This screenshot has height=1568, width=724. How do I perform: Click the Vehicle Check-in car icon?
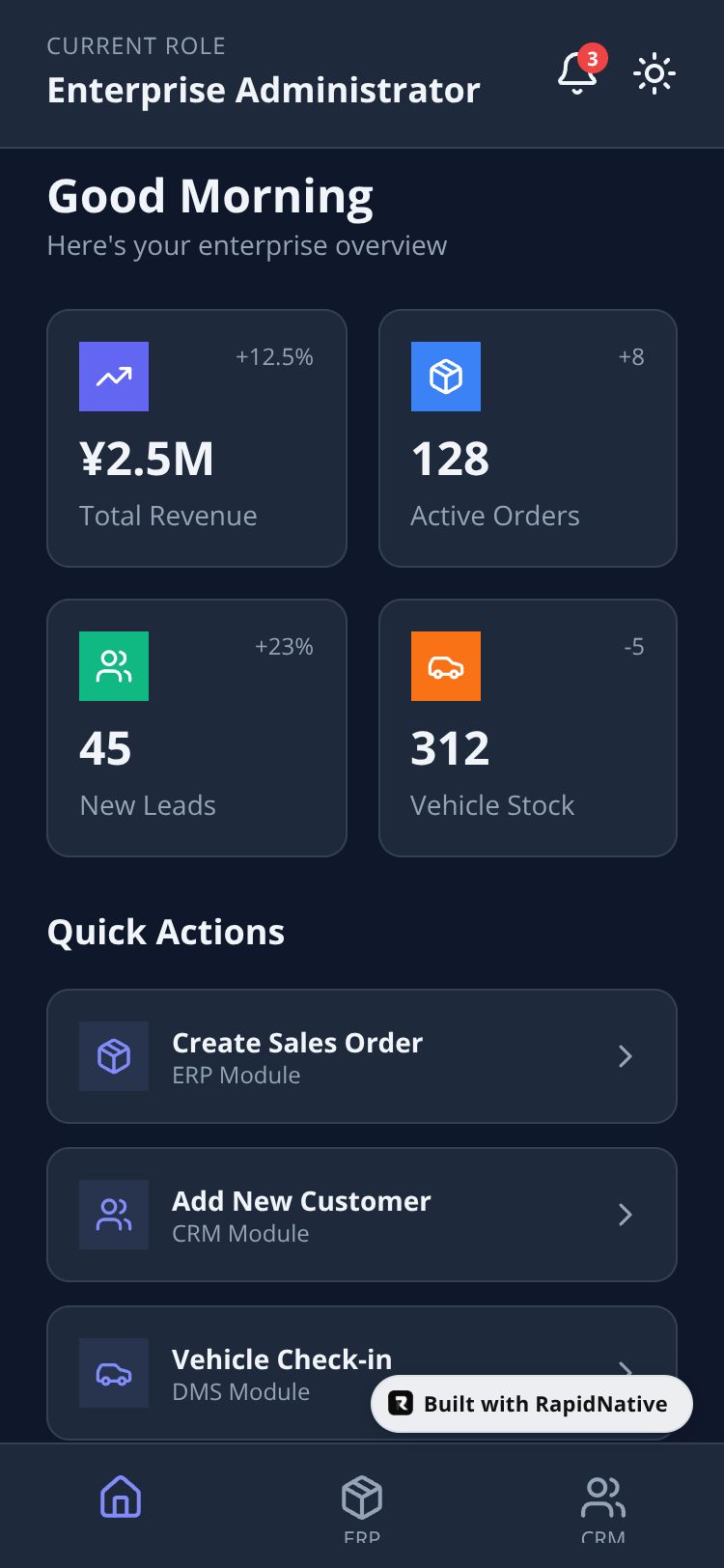coord(114,1373)
